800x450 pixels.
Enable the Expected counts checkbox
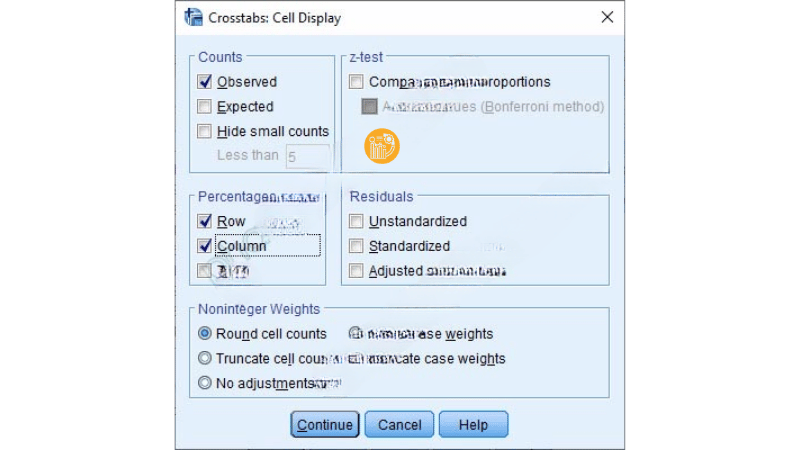point(205,107)
